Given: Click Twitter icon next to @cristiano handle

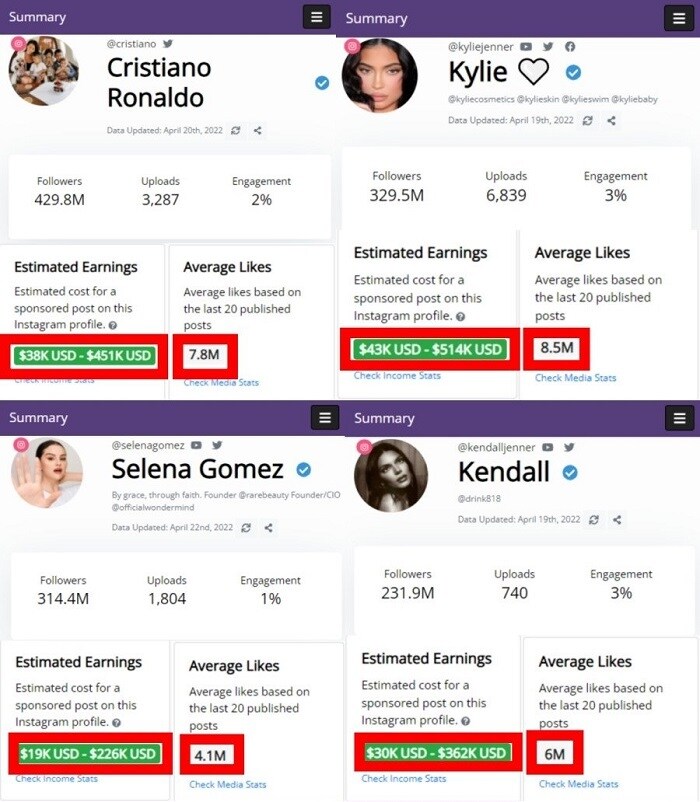Looking at the screenshot, I should 168,44.
